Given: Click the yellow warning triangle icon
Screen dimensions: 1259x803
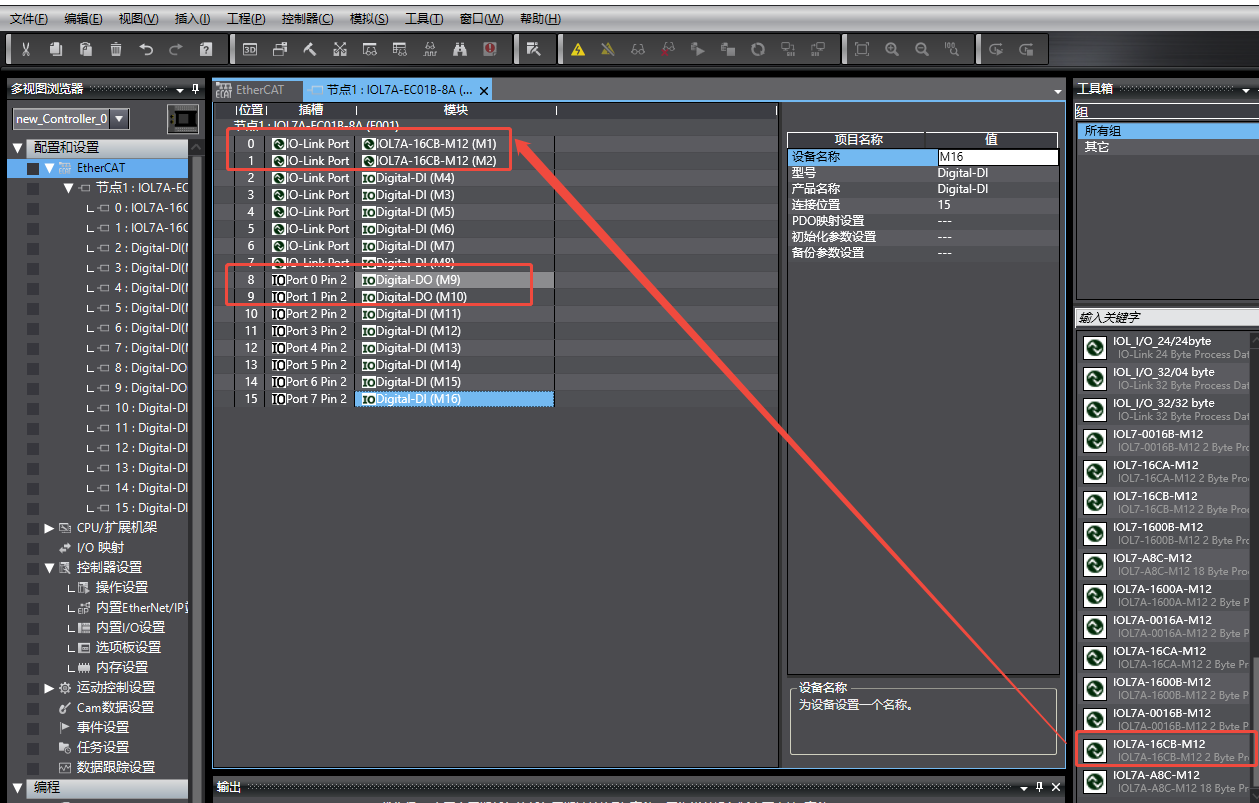Looking at the screenshot, I should tap(578, 49).
